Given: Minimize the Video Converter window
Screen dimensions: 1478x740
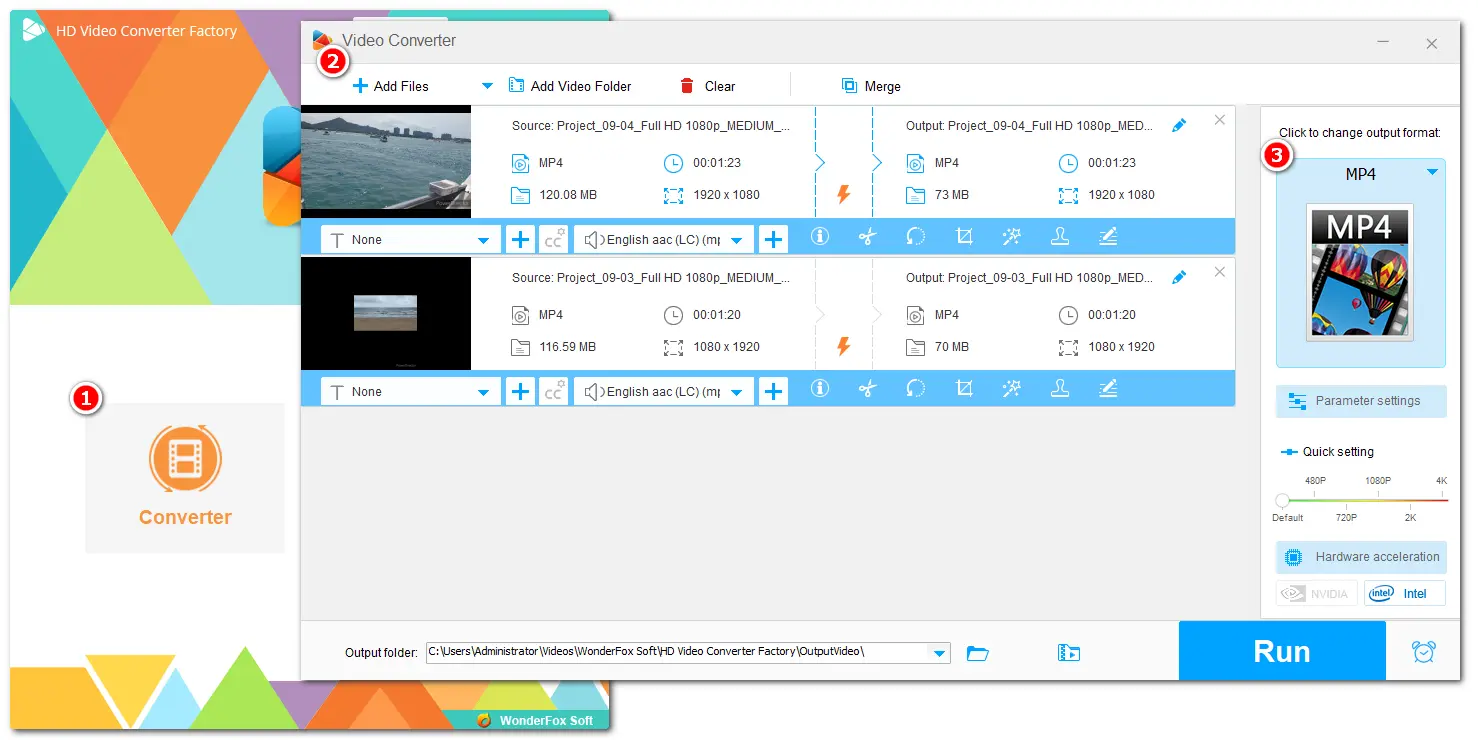Looking at the screenshot, I should click(1383, 43).
